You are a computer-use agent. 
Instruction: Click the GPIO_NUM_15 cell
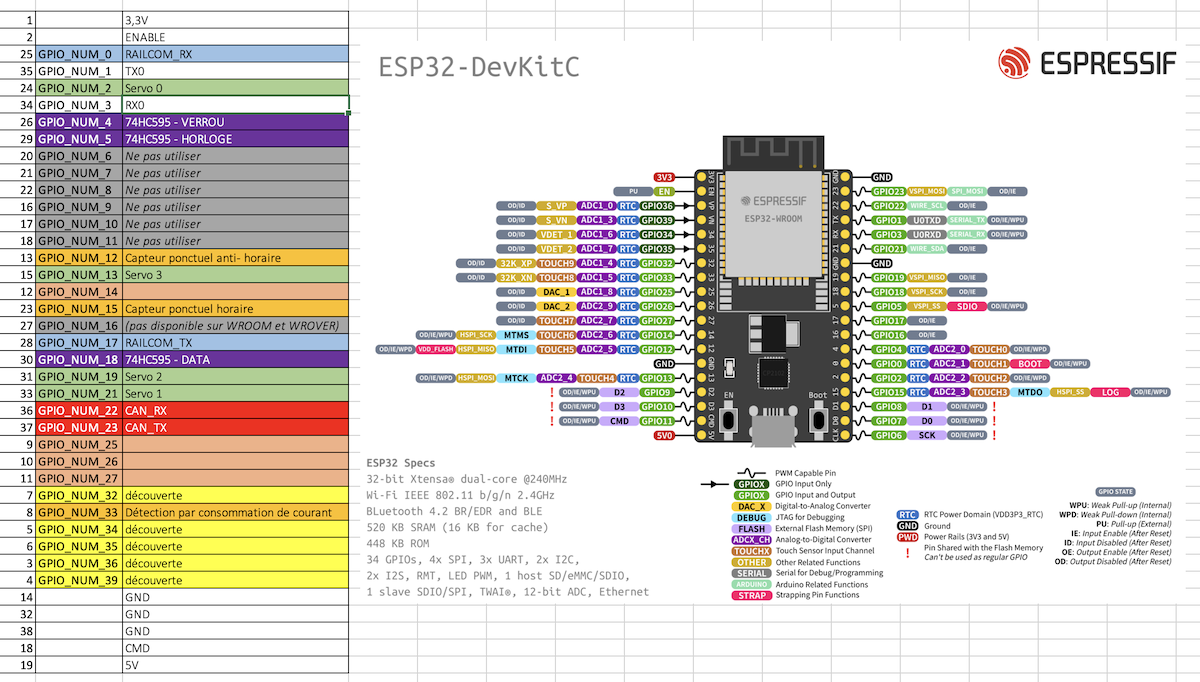(x=79, y=309)
